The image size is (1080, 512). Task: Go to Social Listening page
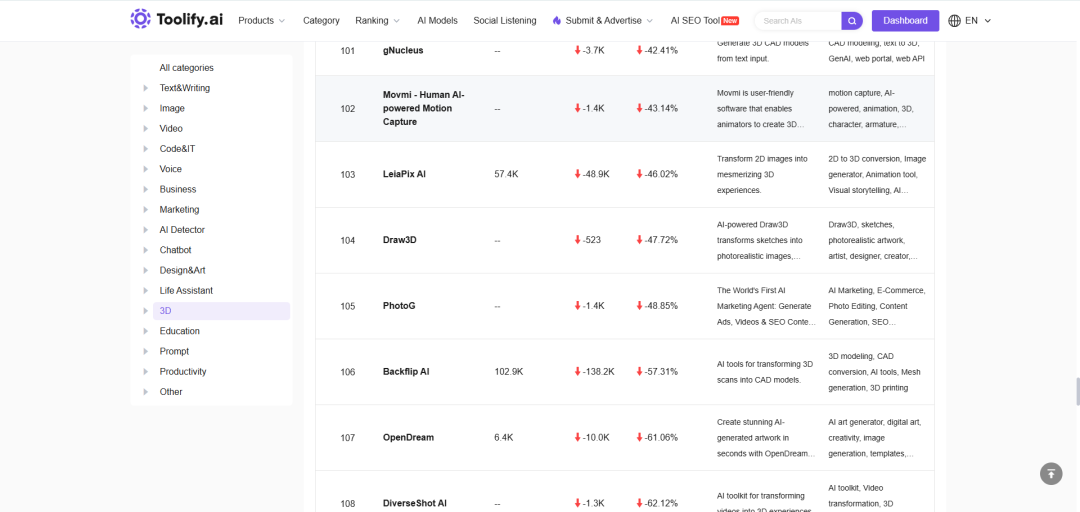tap(505, 21)
